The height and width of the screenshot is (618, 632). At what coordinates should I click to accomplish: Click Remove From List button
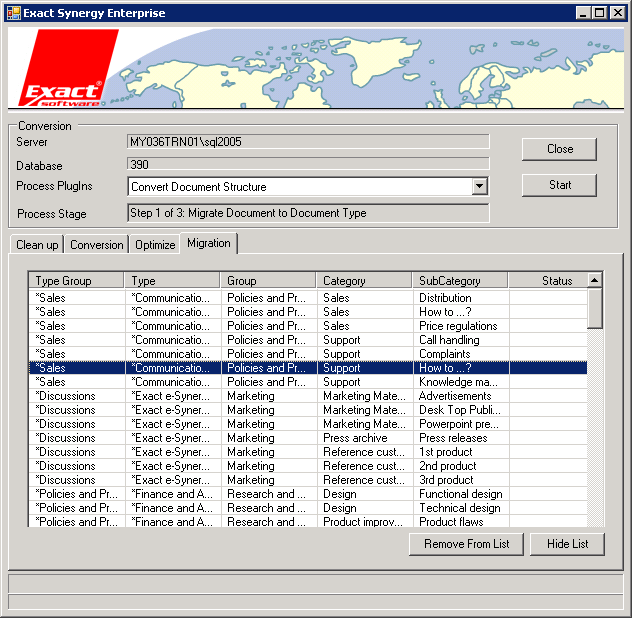[466, 544]
